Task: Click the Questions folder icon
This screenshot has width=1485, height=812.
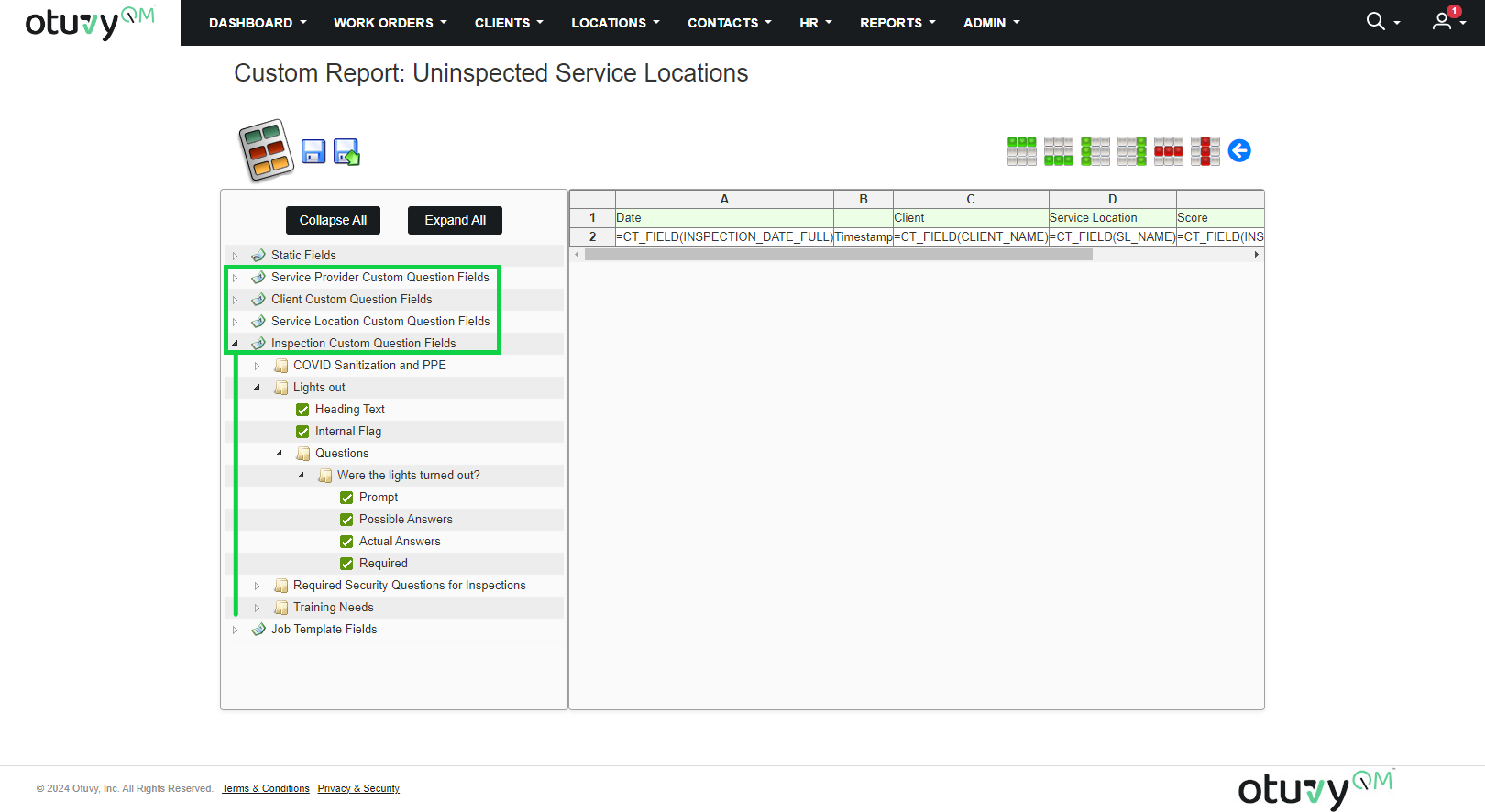Action: click(302, 454)
